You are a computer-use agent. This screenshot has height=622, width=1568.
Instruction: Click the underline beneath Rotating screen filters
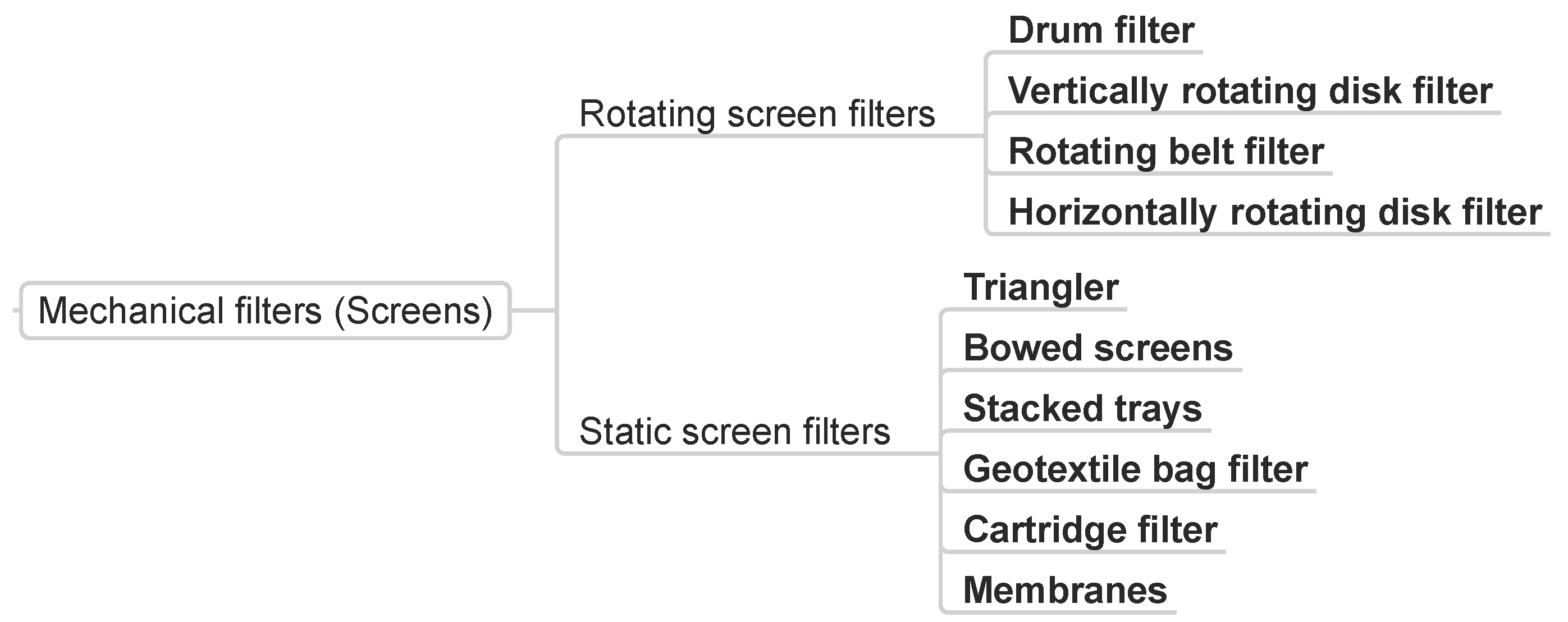(767, 136)
